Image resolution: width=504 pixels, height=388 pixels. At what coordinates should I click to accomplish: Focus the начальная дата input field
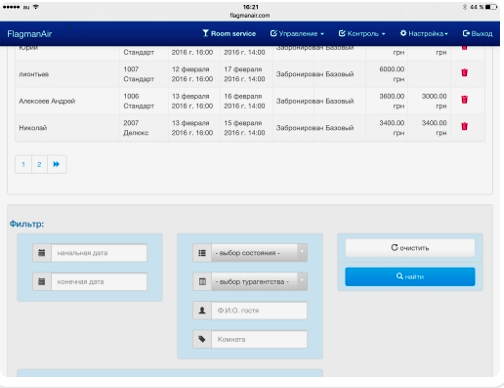[x=99, y=253]
